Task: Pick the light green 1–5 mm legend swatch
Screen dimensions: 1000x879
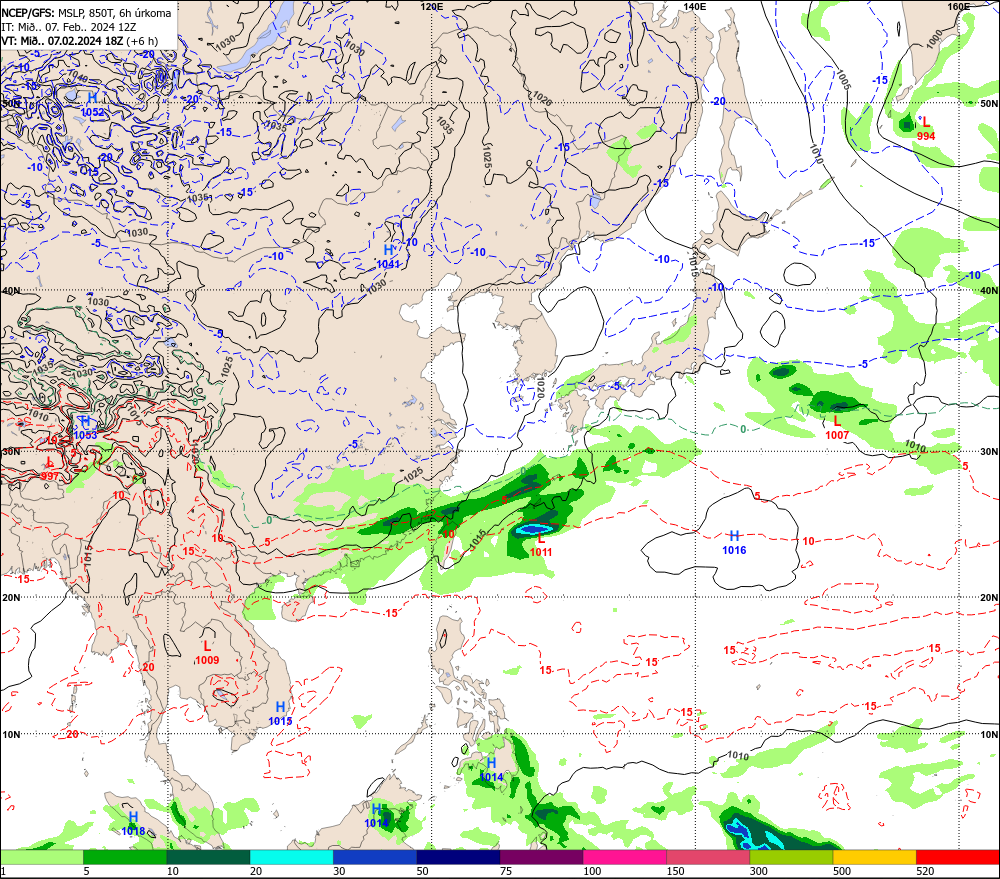Action: (41, 857)
